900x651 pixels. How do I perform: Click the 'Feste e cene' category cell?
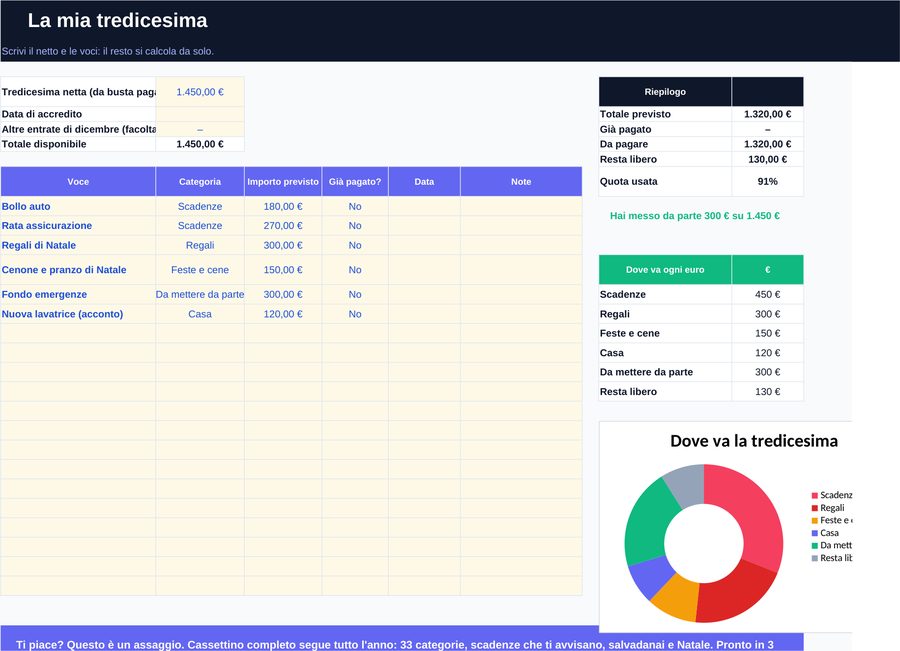pyautogui.click(x=200, y=270)
